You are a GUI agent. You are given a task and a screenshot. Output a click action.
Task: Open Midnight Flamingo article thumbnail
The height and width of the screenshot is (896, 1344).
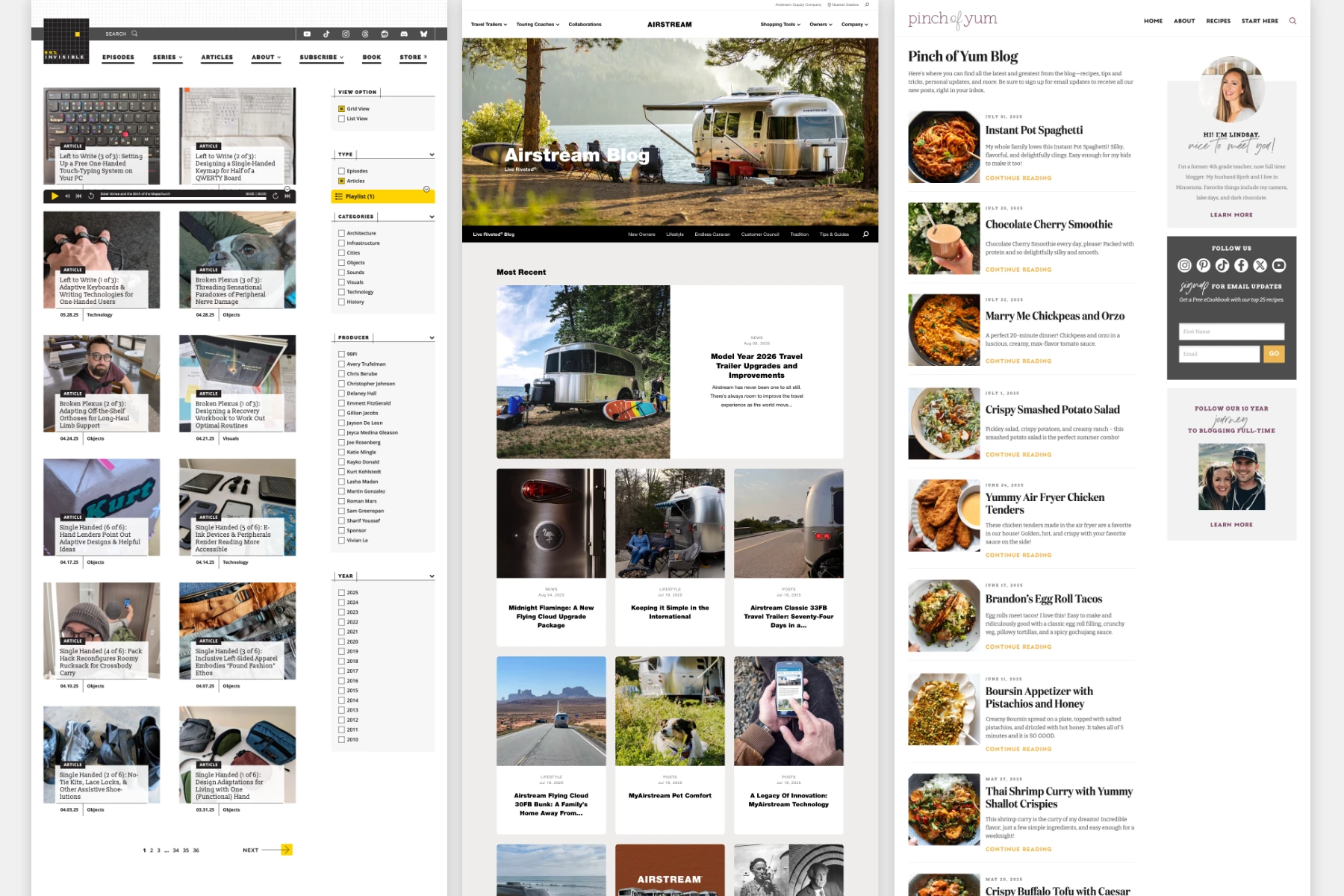point(551,523)
